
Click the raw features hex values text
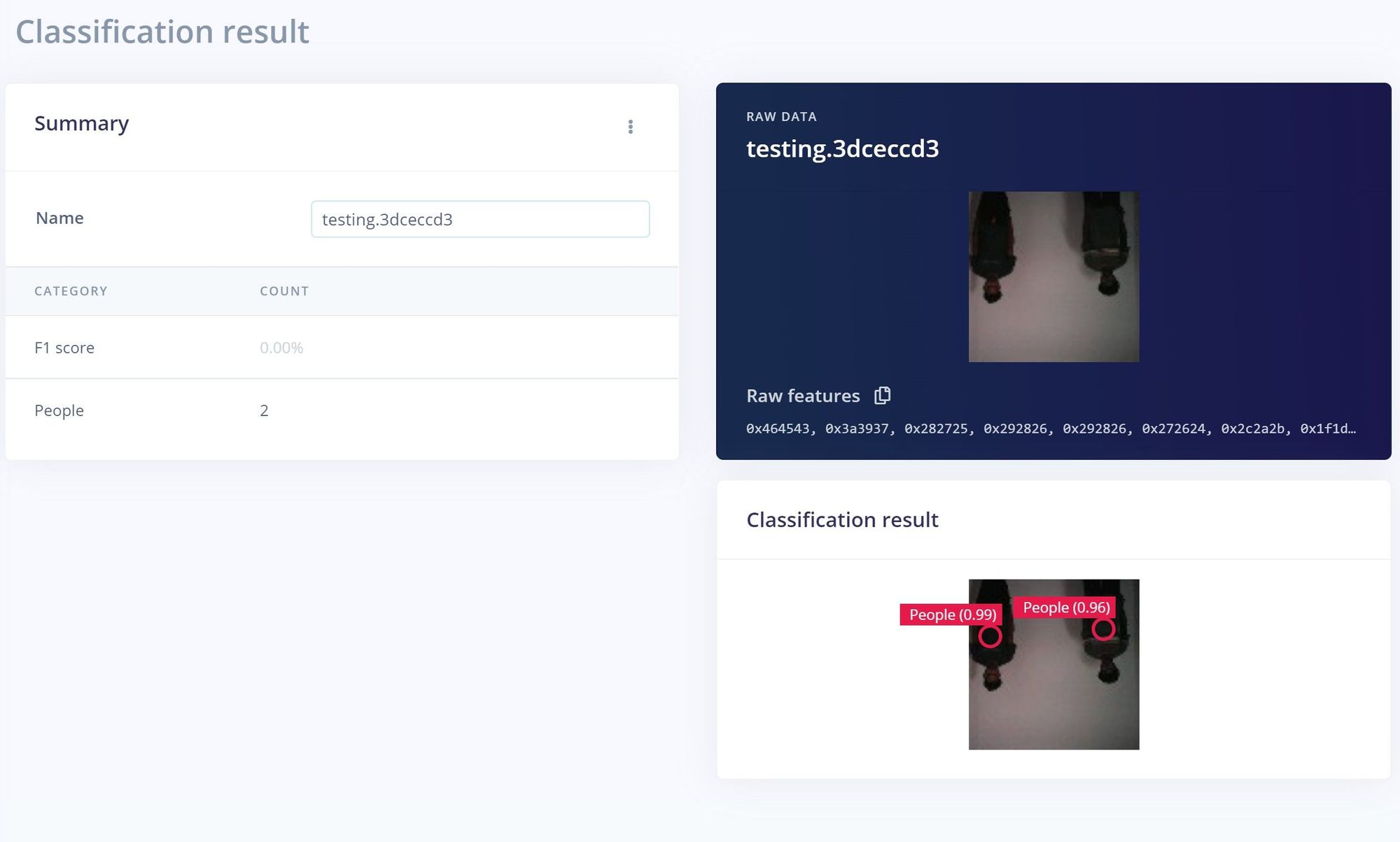(1050, 428)
